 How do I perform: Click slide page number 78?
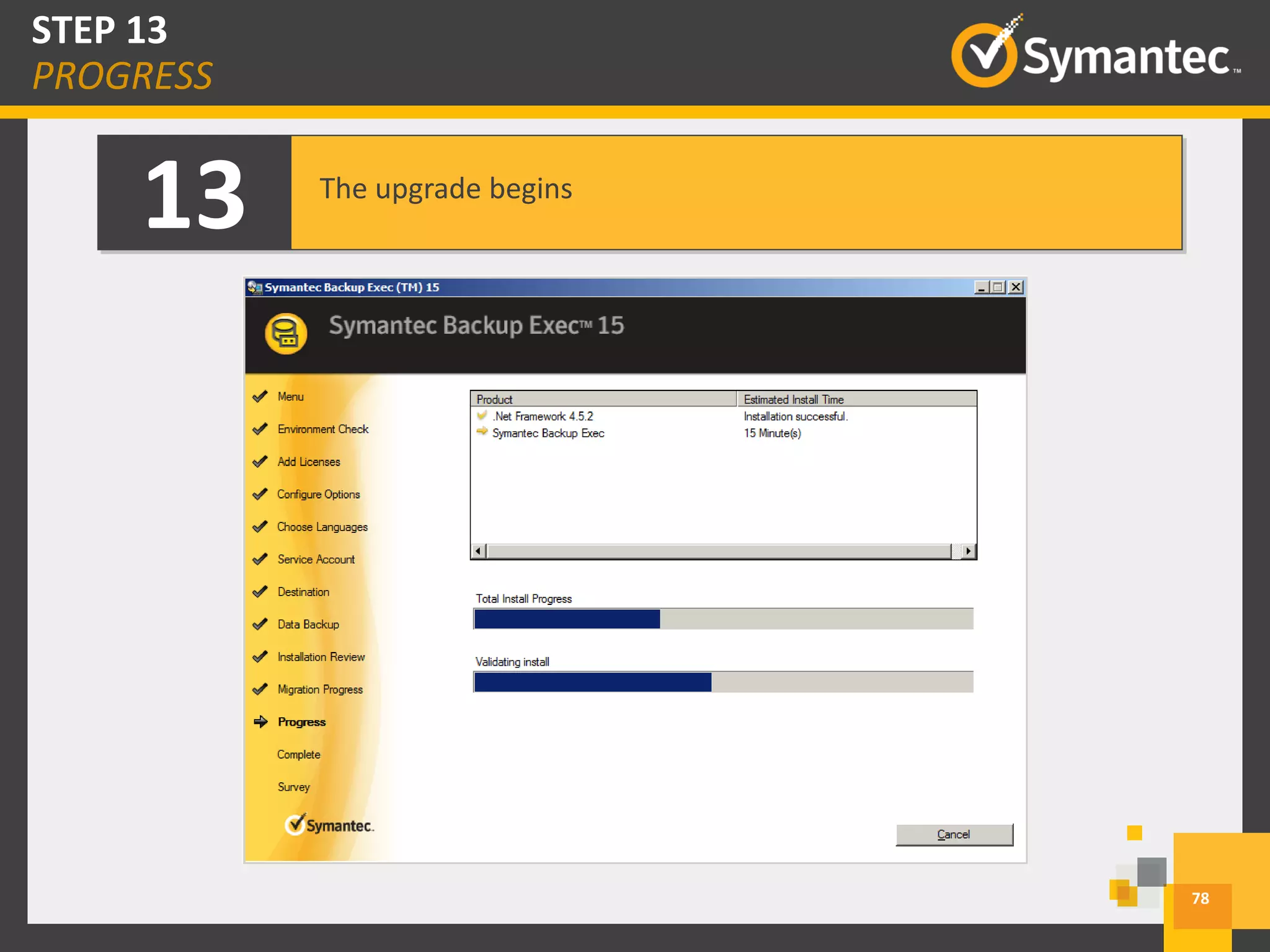[1201, 898]
